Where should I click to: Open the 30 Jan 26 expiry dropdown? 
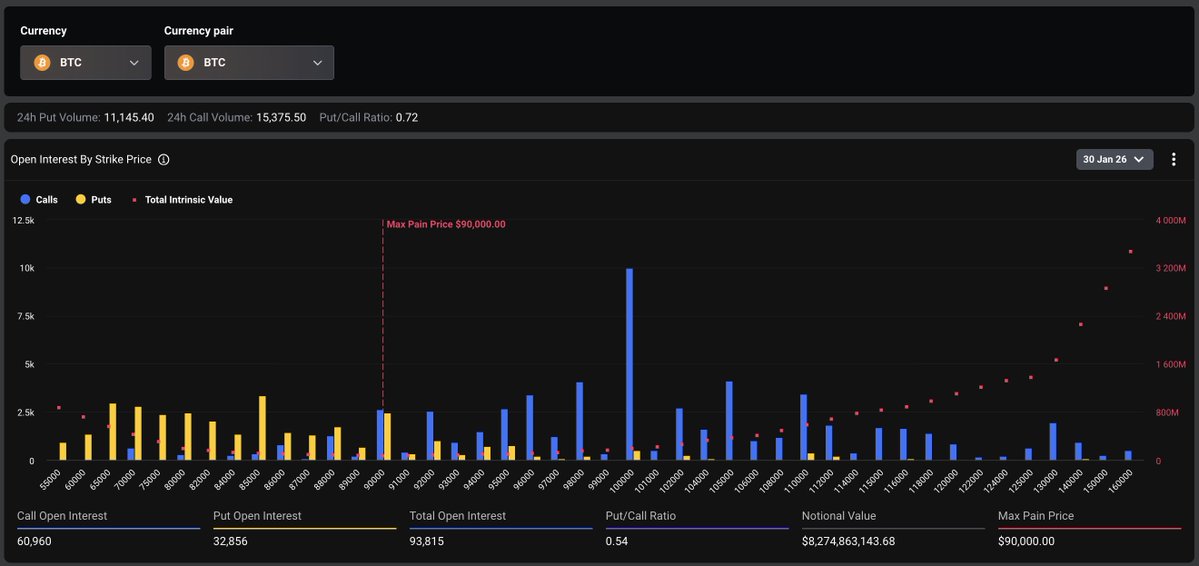[1115, 159]
